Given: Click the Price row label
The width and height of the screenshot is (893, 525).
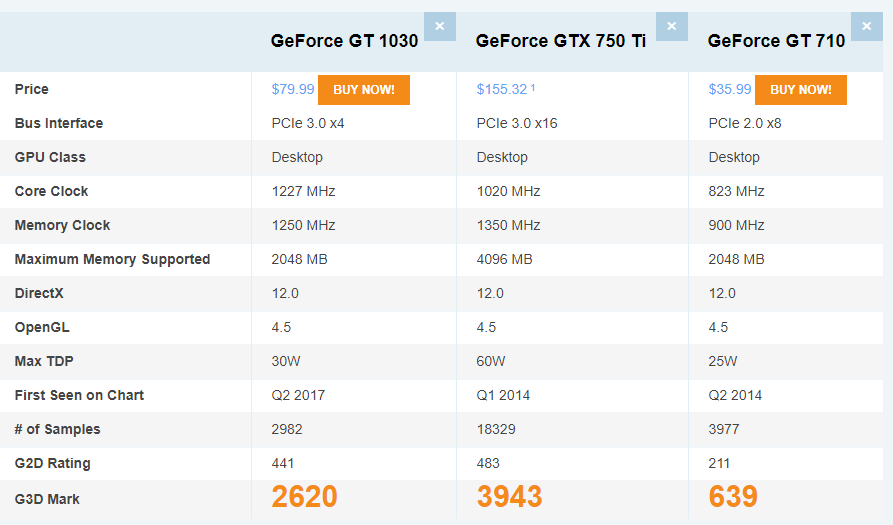Looking at the screenshot, I should 32,90.
